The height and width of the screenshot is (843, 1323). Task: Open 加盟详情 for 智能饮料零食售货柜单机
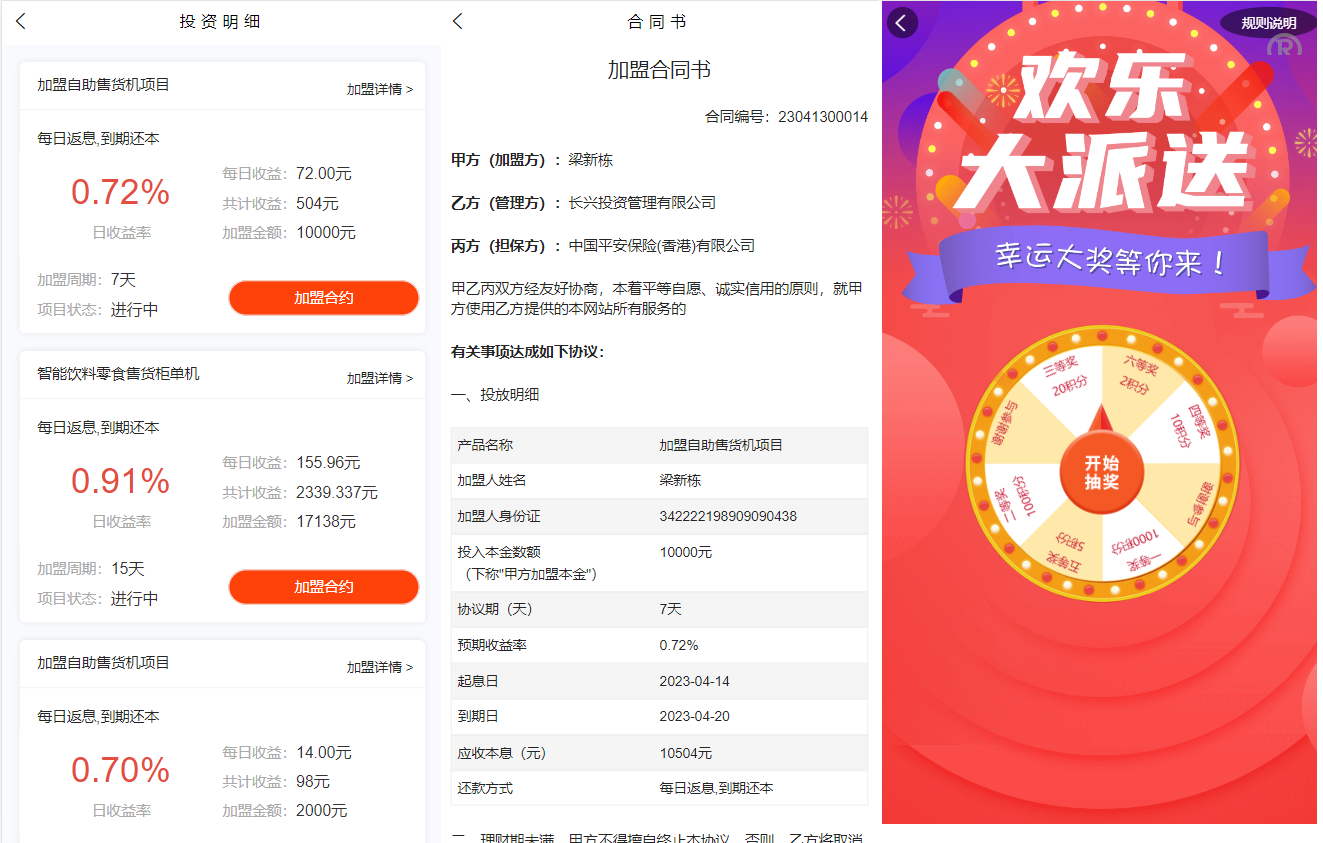click(379, 378)
